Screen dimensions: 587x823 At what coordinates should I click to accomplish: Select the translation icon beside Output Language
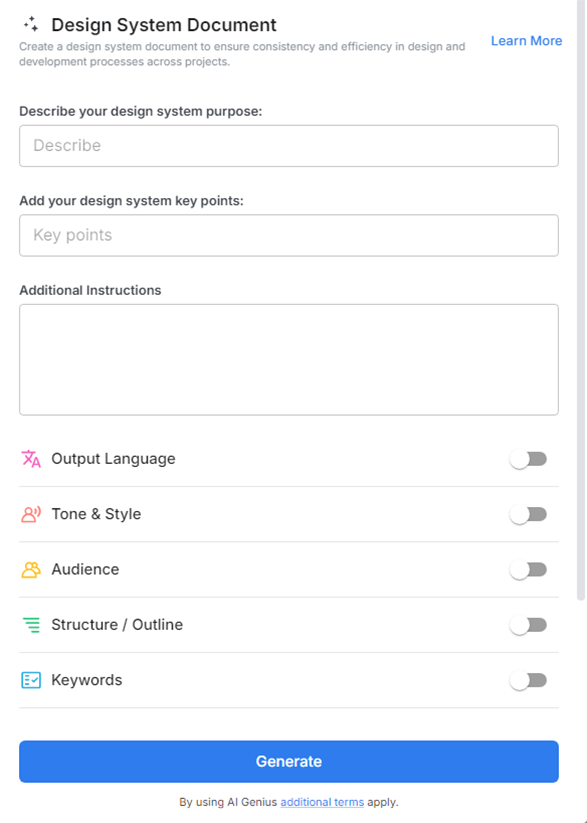tap(29, 458)
